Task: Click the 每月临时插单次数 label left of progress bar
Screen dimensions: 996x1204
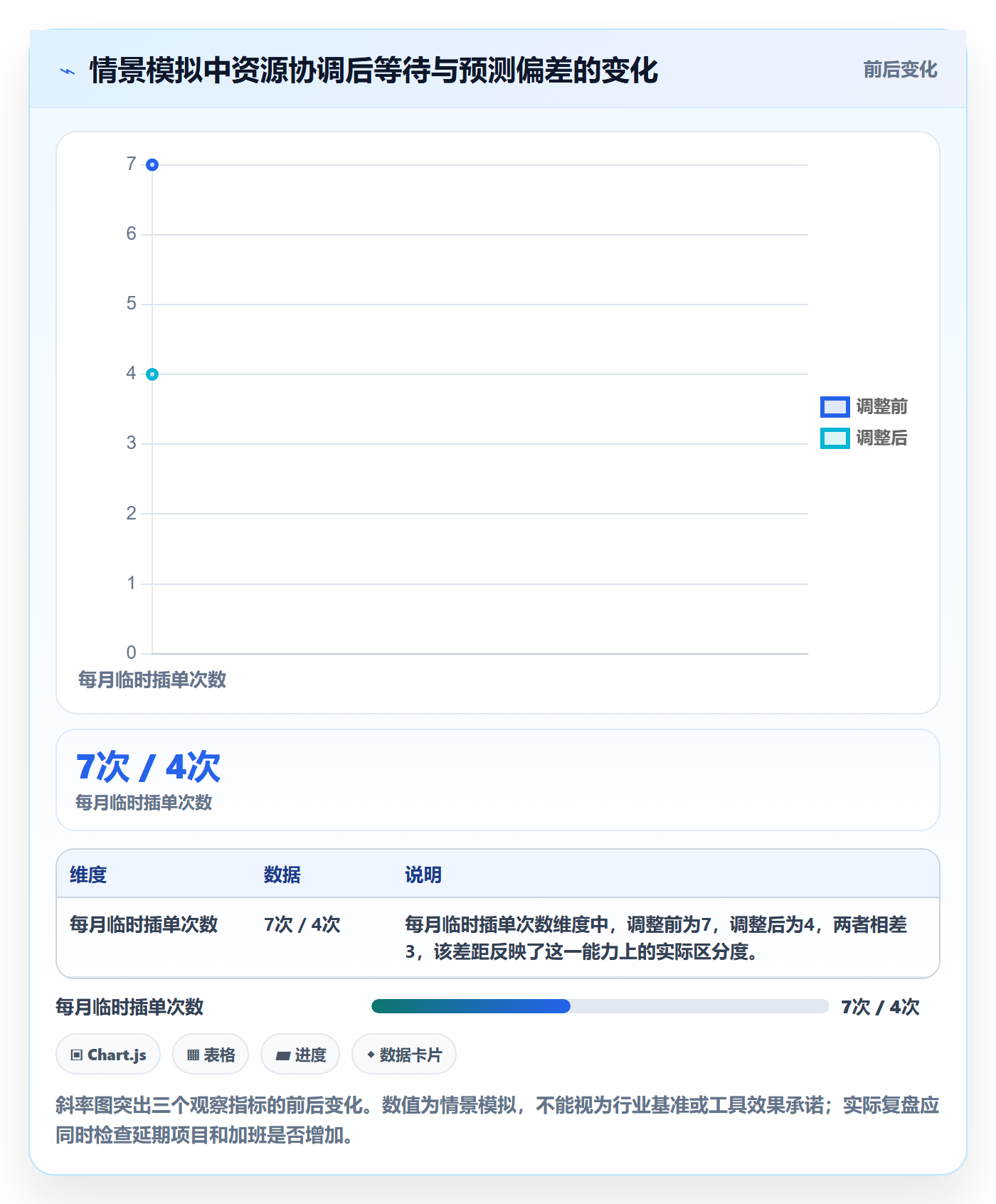Action: click(x=130, y=1007)
